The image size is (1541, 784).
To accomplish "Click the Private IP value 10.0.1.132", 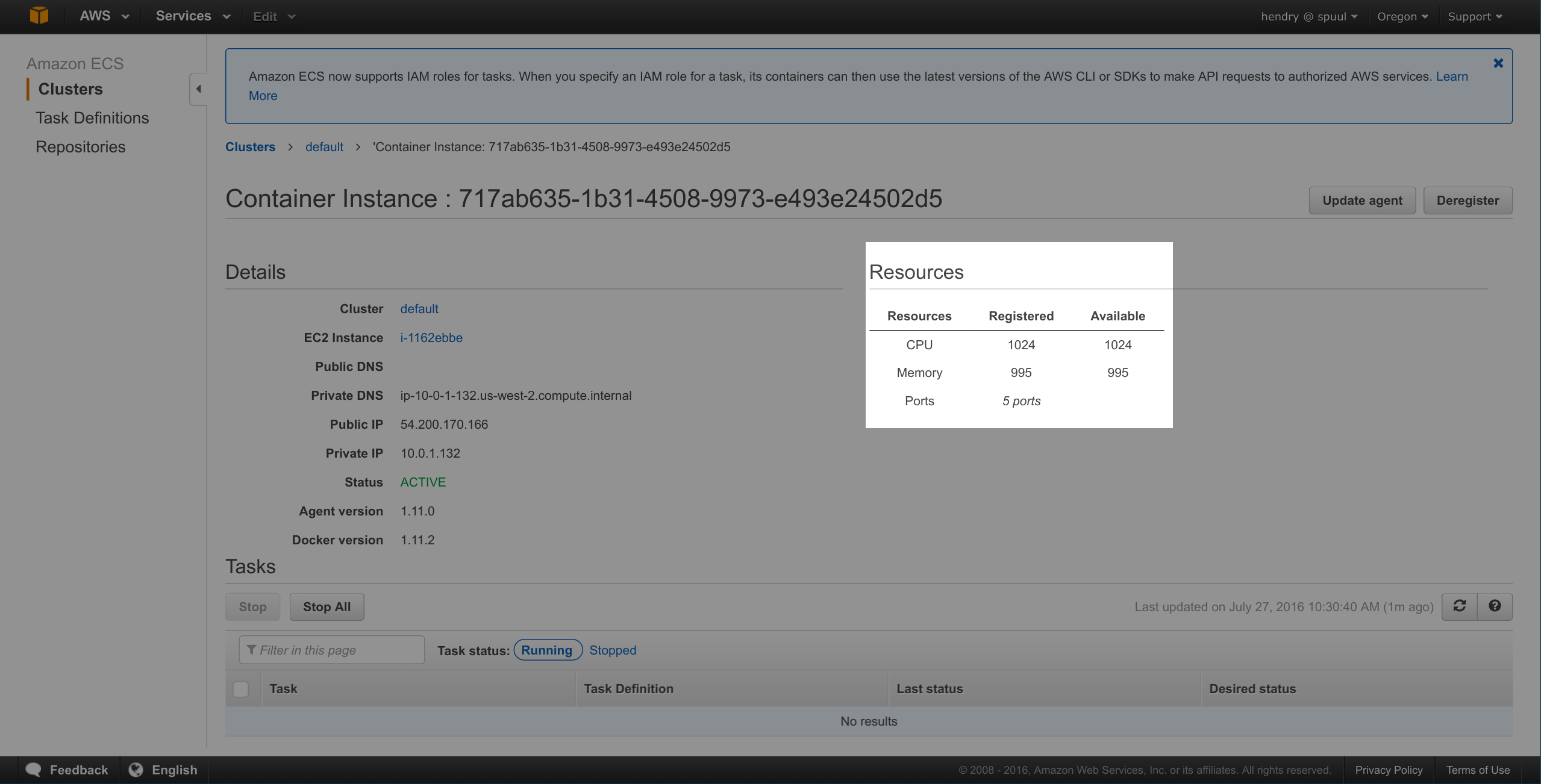I will coord(430,453).
